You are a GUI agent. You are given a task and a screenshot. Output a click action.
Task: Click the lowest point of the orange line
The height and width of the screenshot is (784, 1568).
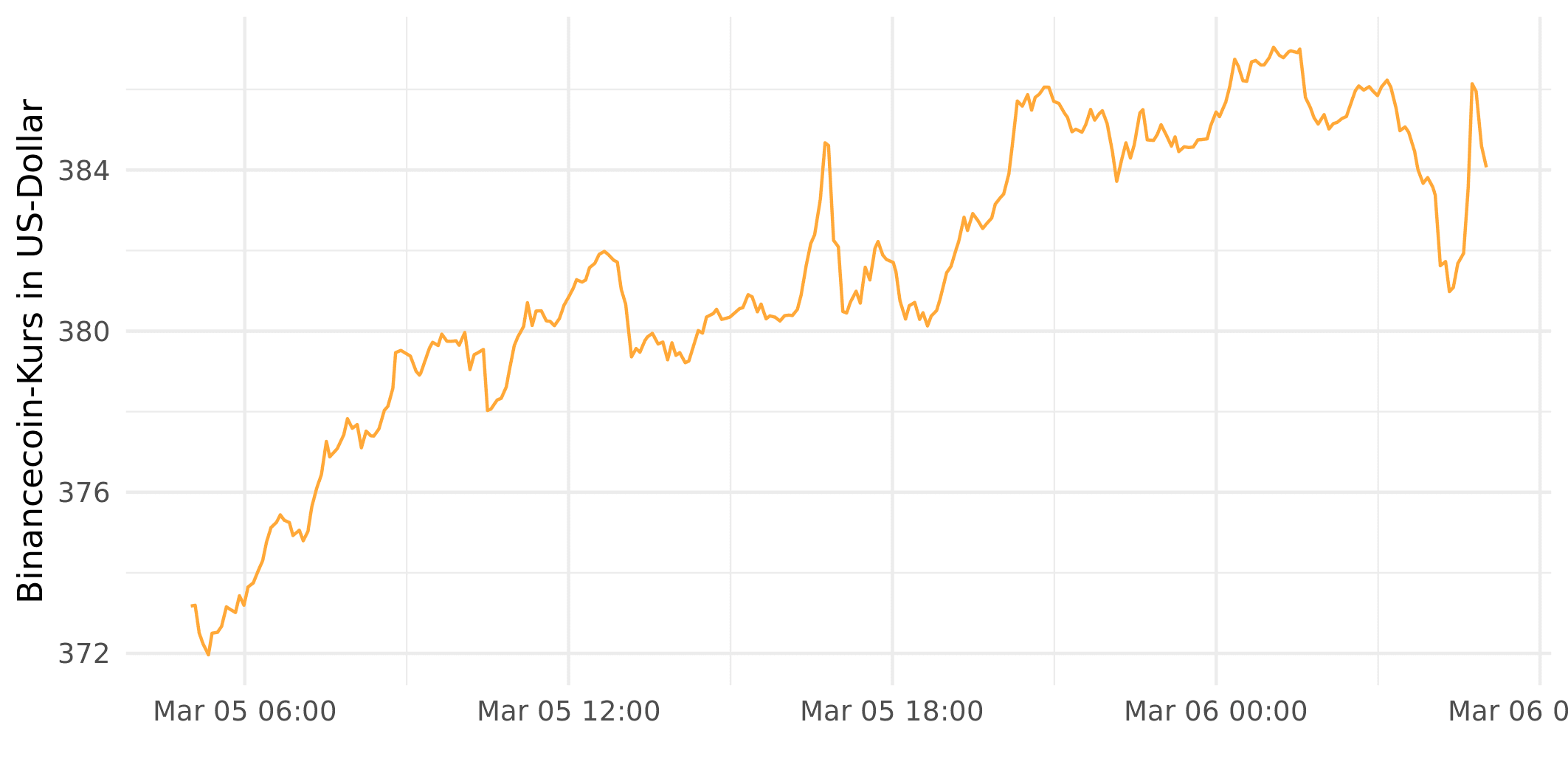pyautogui.click(x=209, y=654)
